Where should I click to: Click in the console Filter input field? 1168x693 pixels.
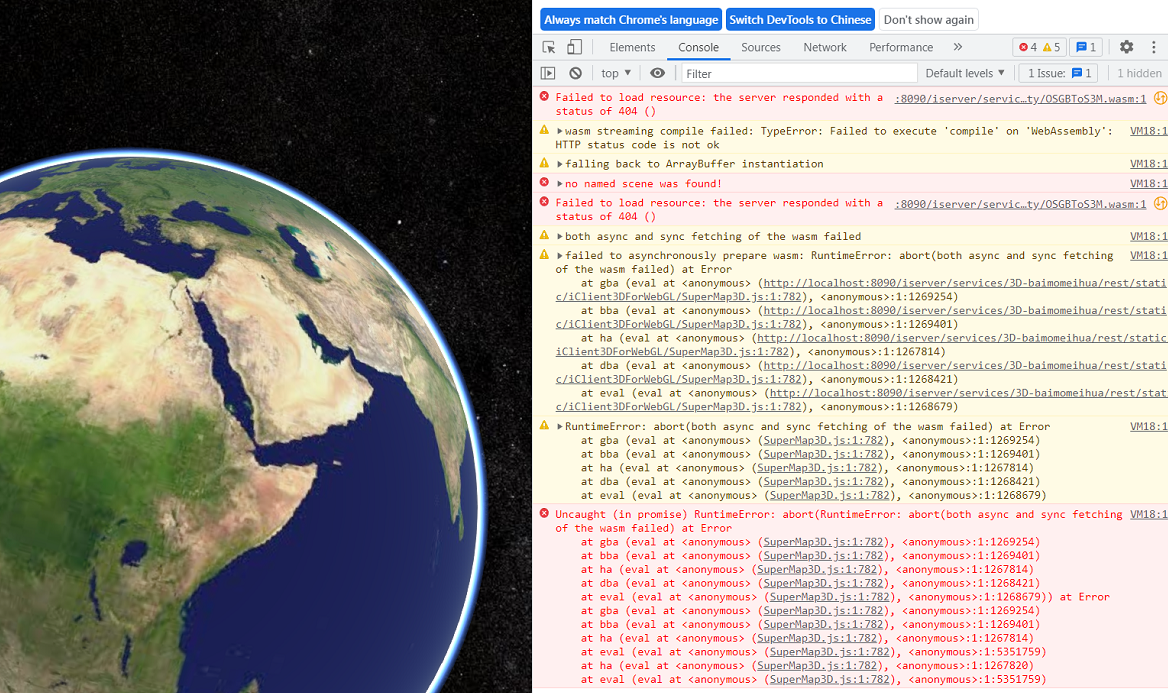pos(799,73)
